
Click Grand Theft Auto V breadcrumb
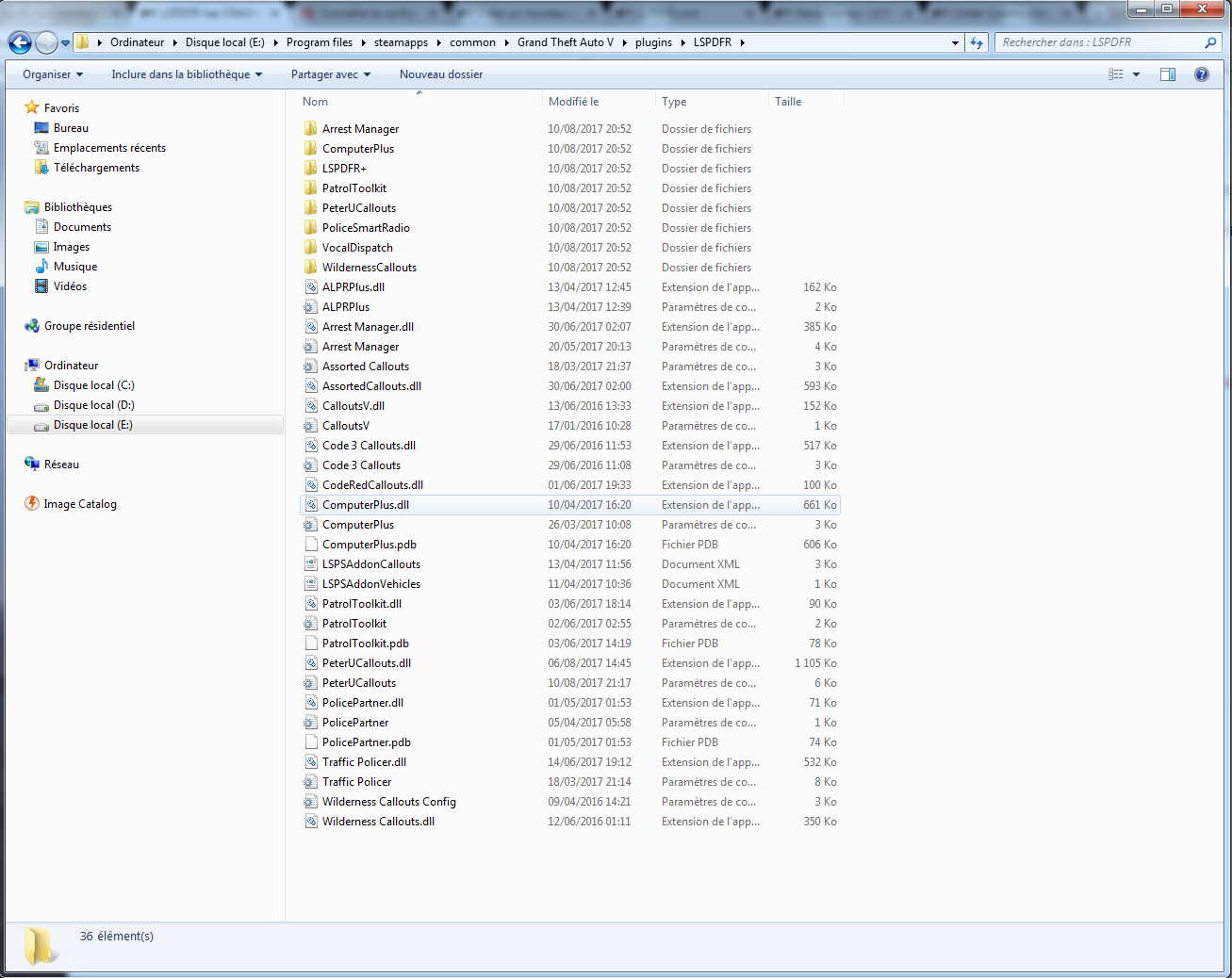(566, 42)
